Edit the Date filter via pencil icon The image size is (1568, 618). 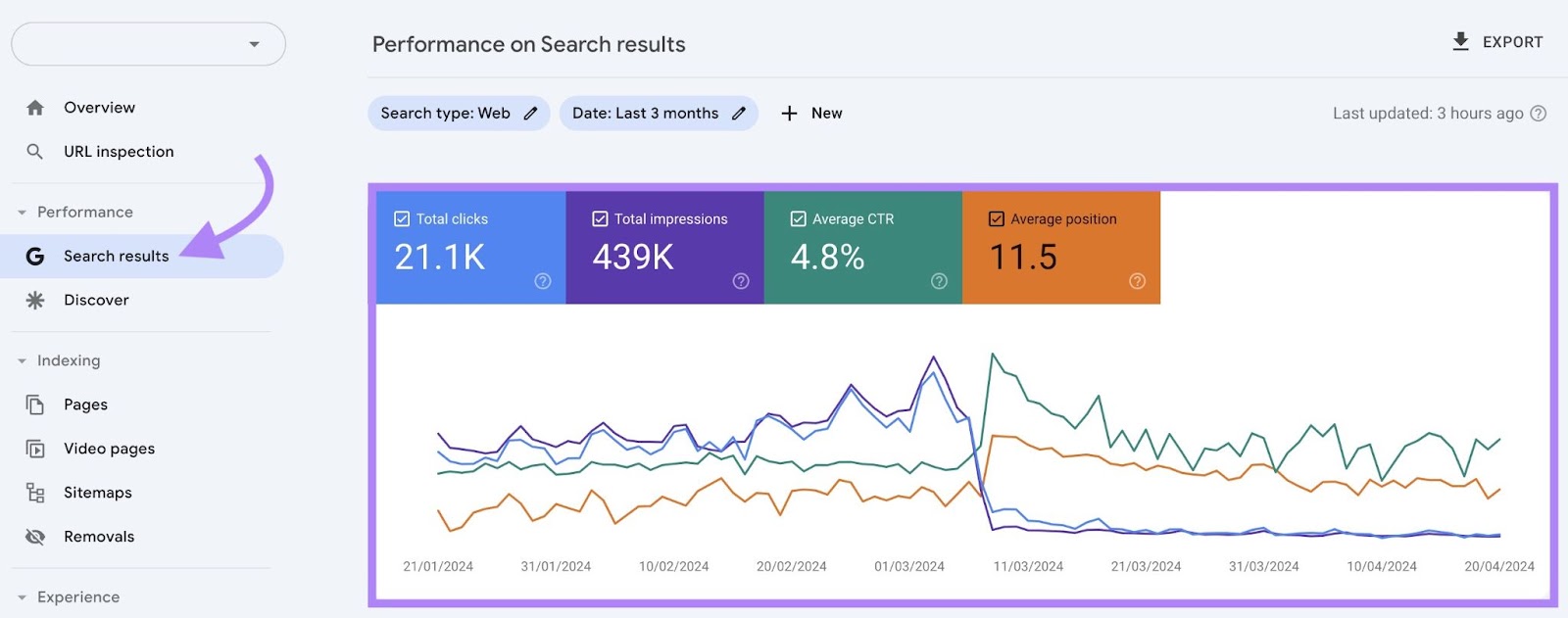coord(739,114)
